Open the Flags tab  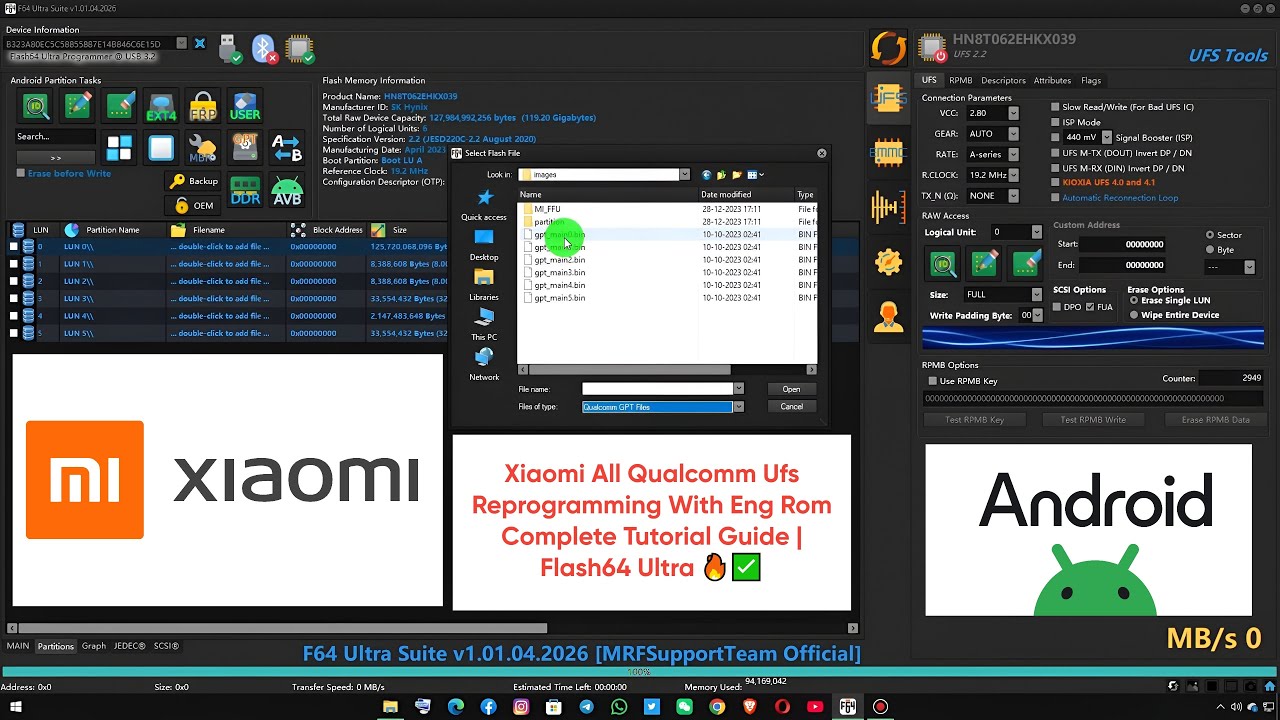[1091, 80]
